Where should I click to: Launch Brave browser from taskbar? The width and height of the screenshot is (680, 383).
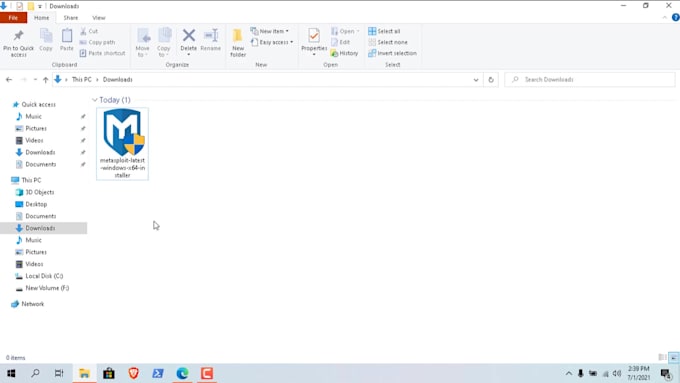pos(134,373)
